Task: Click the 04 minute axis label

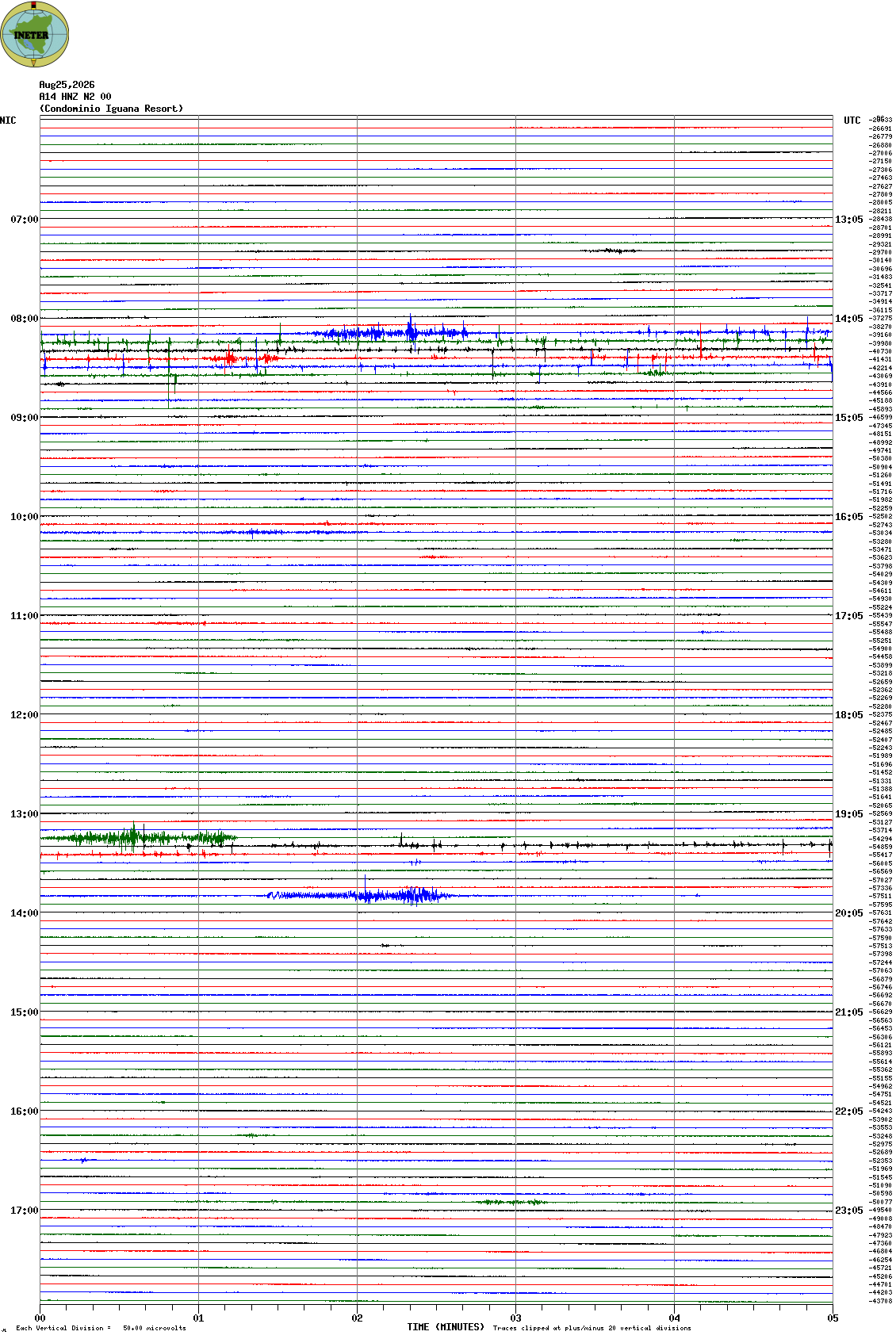Action: tap(674, 1318)
